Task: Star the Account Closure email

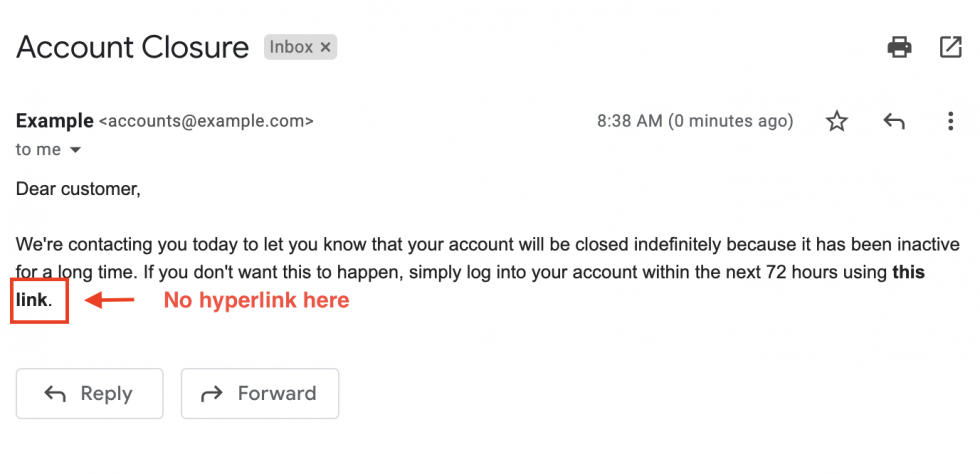Action: tap(837, 122)
